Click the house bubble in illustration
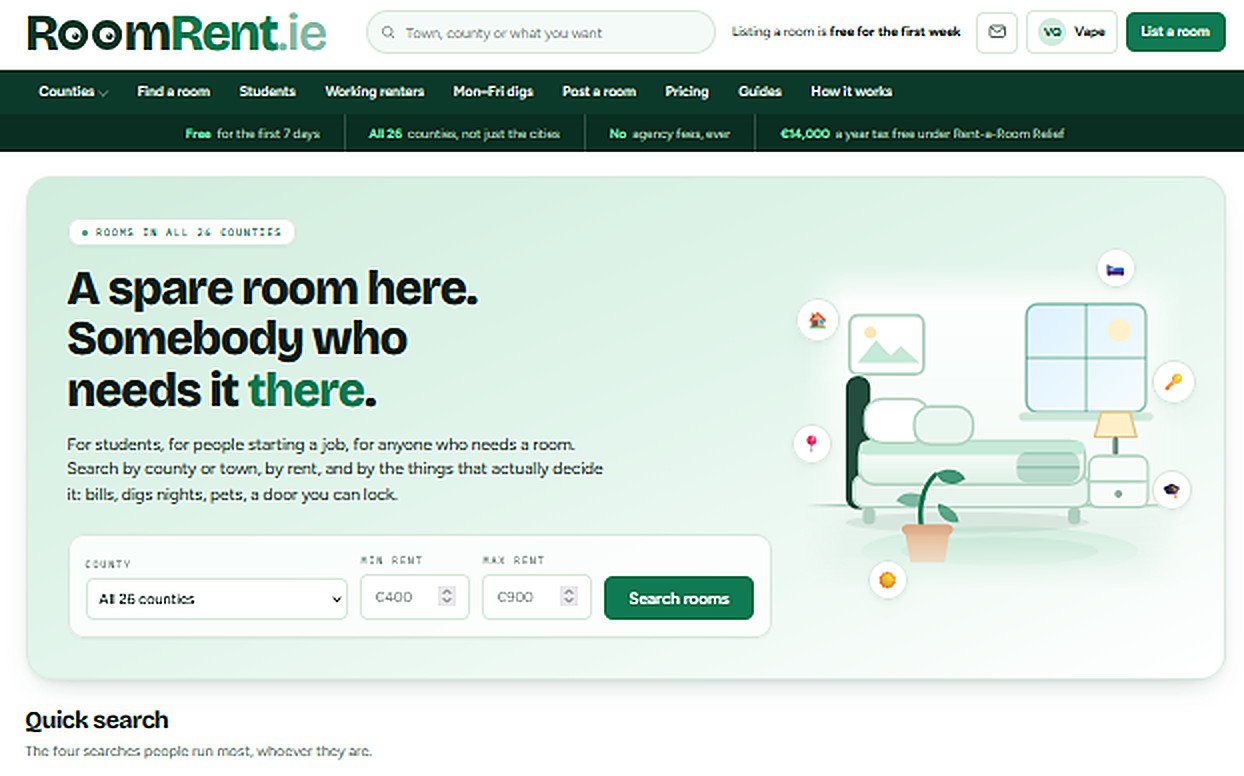The image size is (1244, 776). [x=817, y=320]
